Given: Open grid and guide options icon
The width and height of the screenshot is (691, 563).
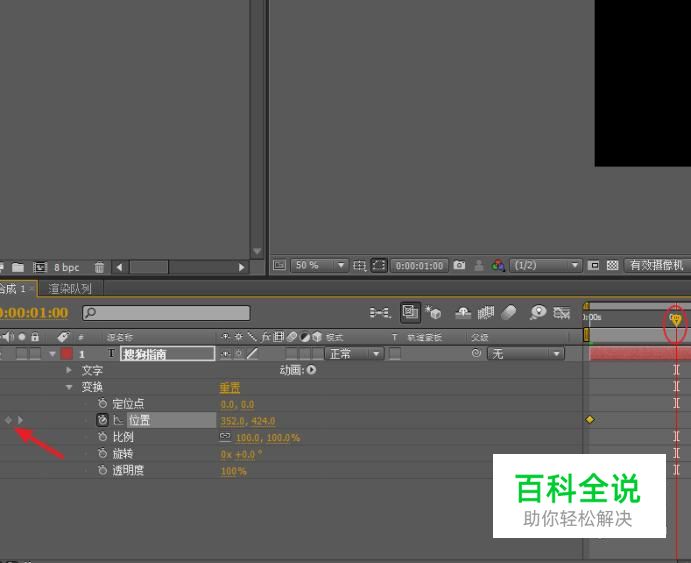Looking at the screenshot, I should [x=360, y=266].
